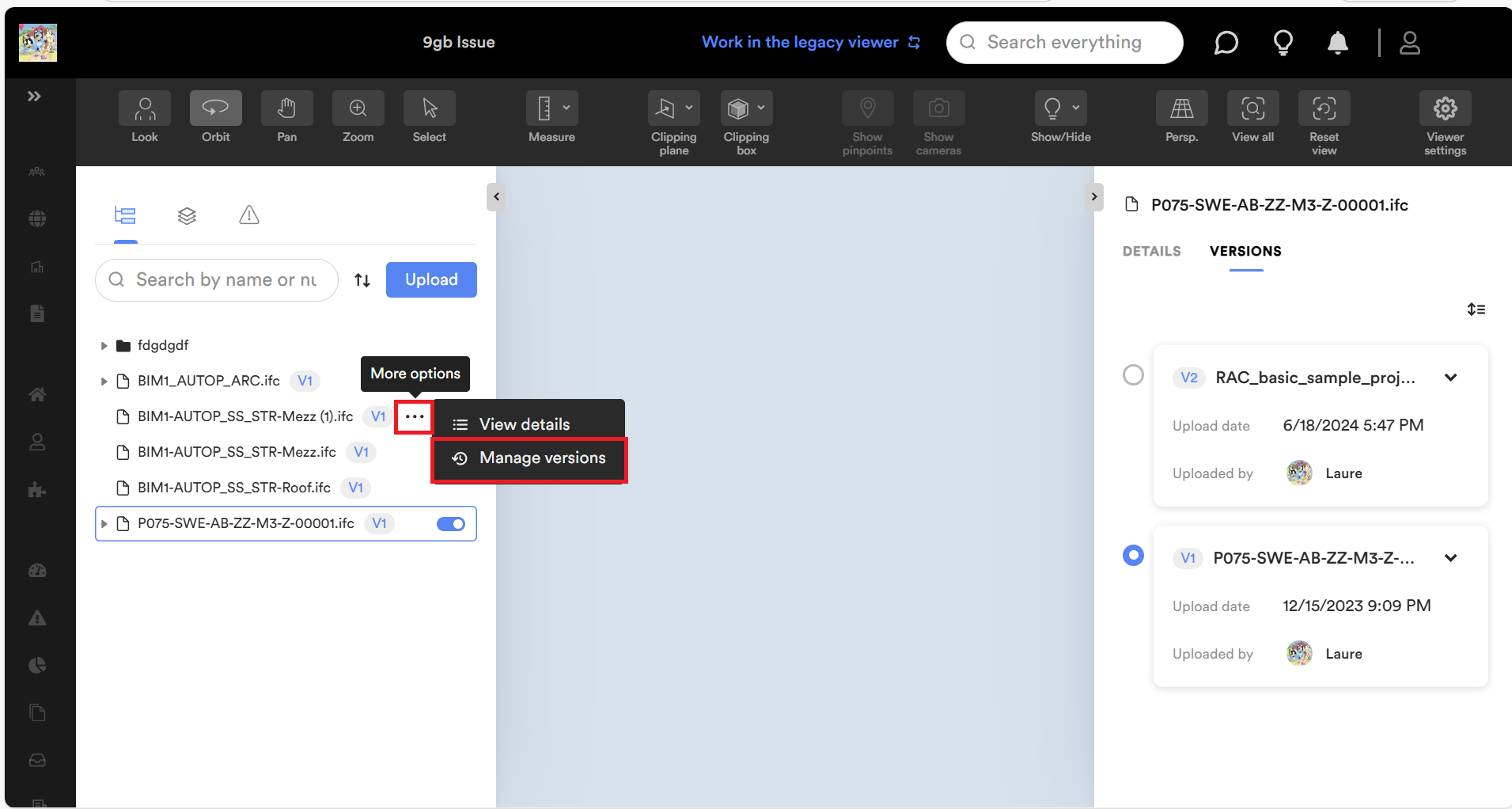The width and height of the screenshot is (1512, 809).
Task: Open the notifications bell
Action: click(x=1337, y=43)
